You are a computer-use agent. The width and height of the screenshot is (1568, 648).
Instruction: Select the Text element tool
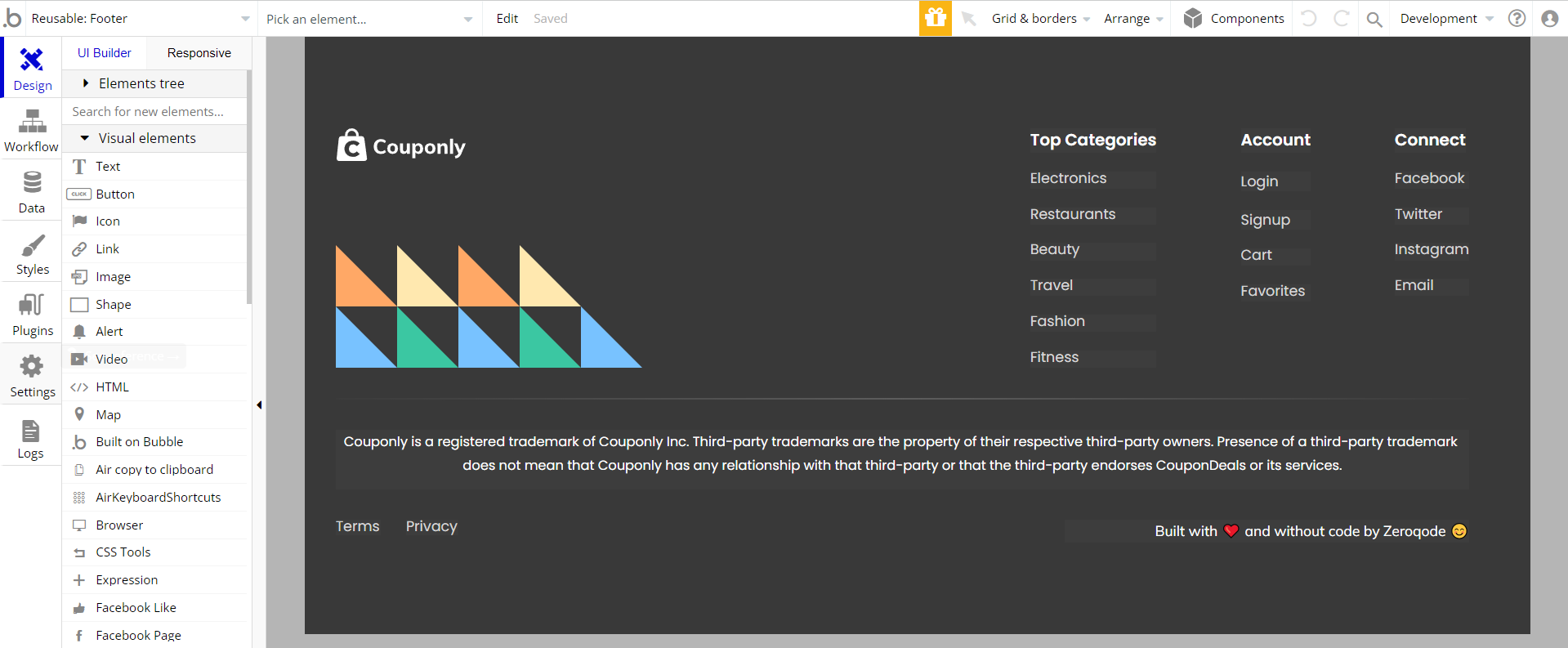154,166
